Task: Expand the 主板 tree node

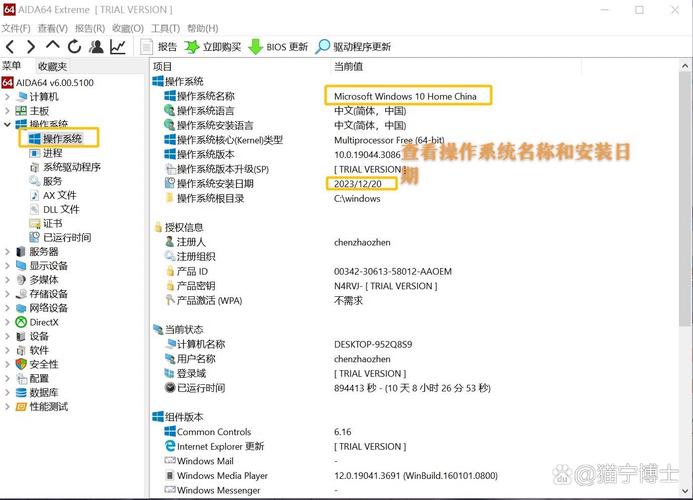Action: (7, 111)
